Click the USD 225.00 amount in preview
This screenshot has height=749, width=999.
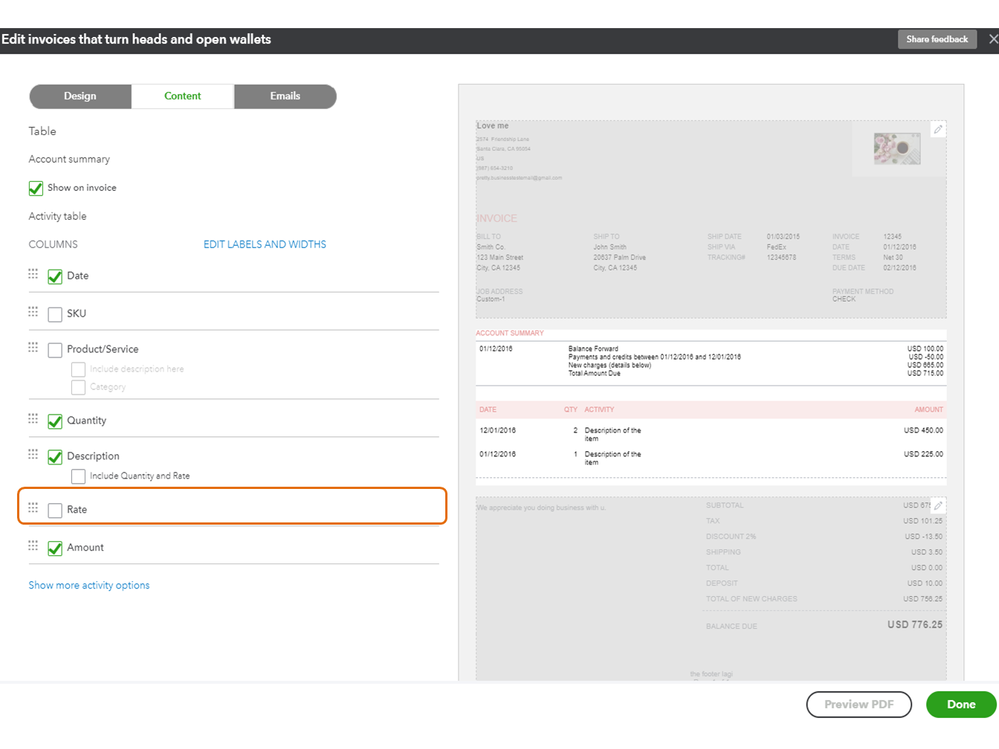[923, 454]
